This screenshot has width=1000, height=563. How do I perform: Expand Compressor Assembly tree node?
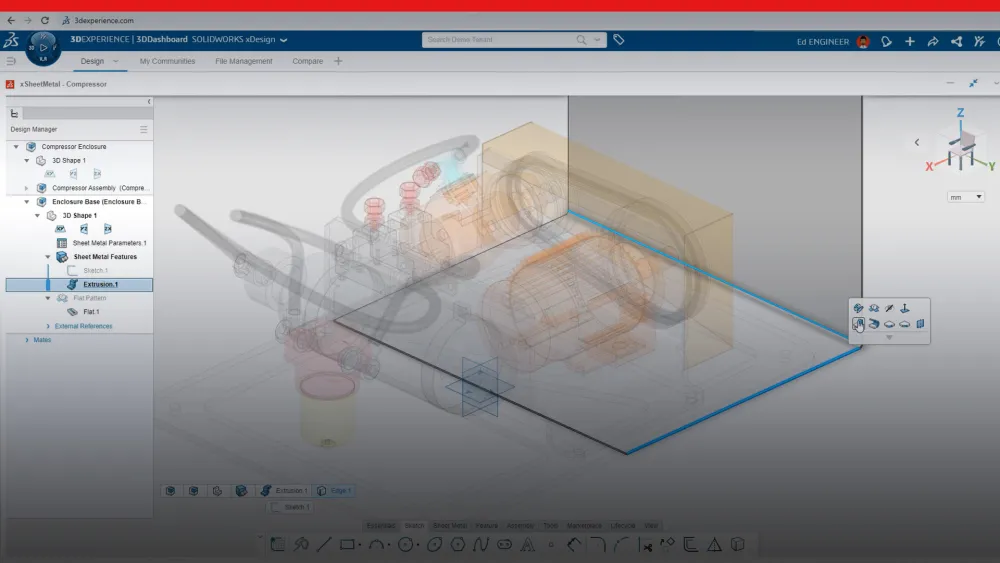[26, 188]
